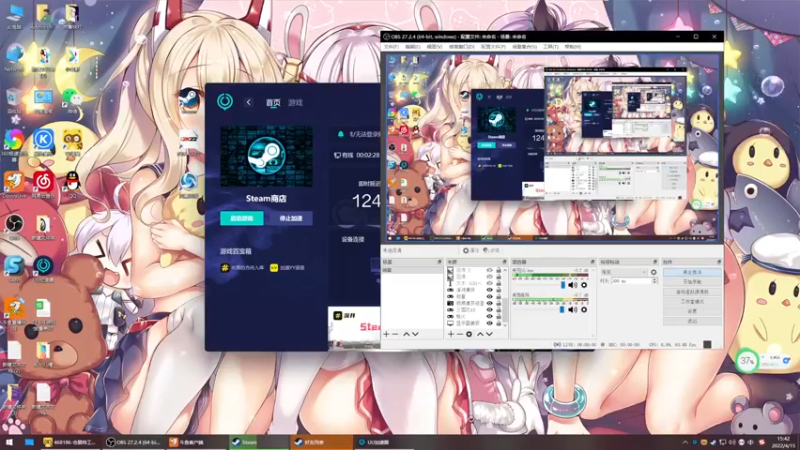
Task: Open the 文件 menu in OBS
Action: click(391, 46)
